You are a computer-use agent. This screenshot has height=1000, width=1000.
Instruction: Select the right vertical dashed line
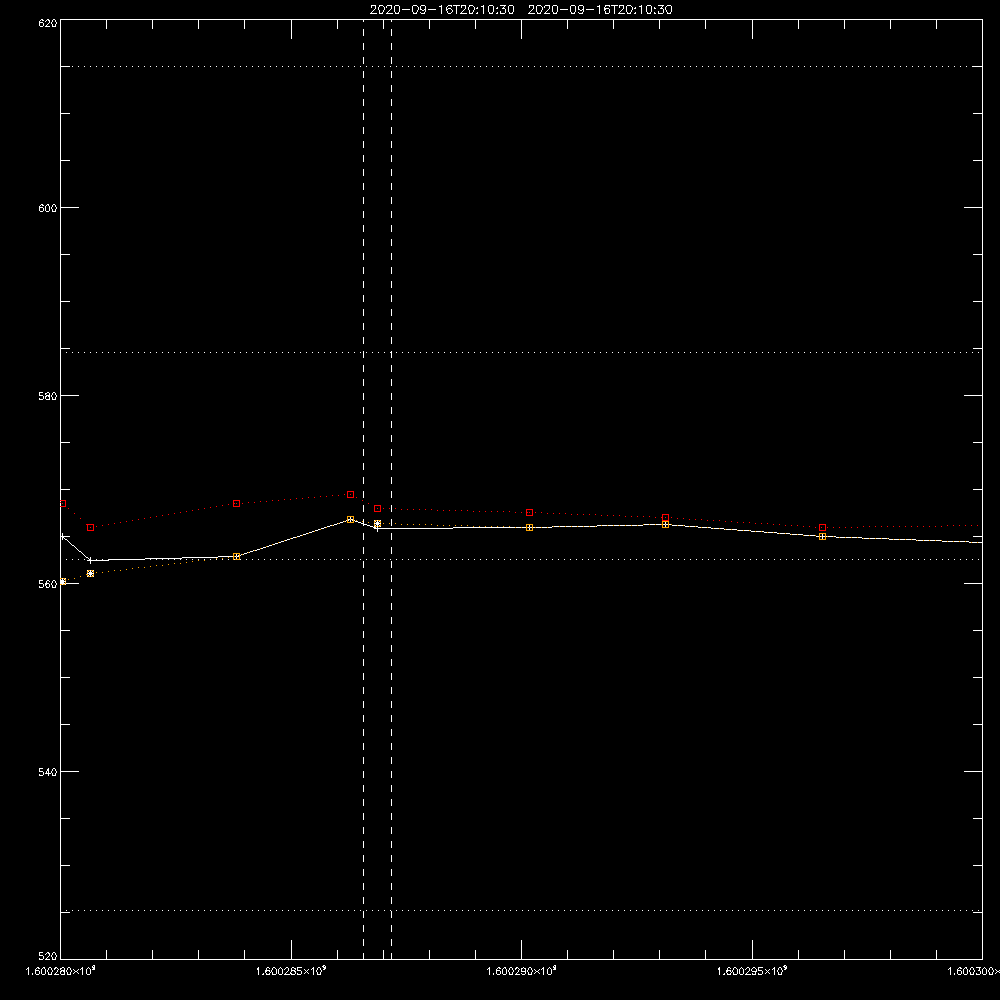coord(392,489)
